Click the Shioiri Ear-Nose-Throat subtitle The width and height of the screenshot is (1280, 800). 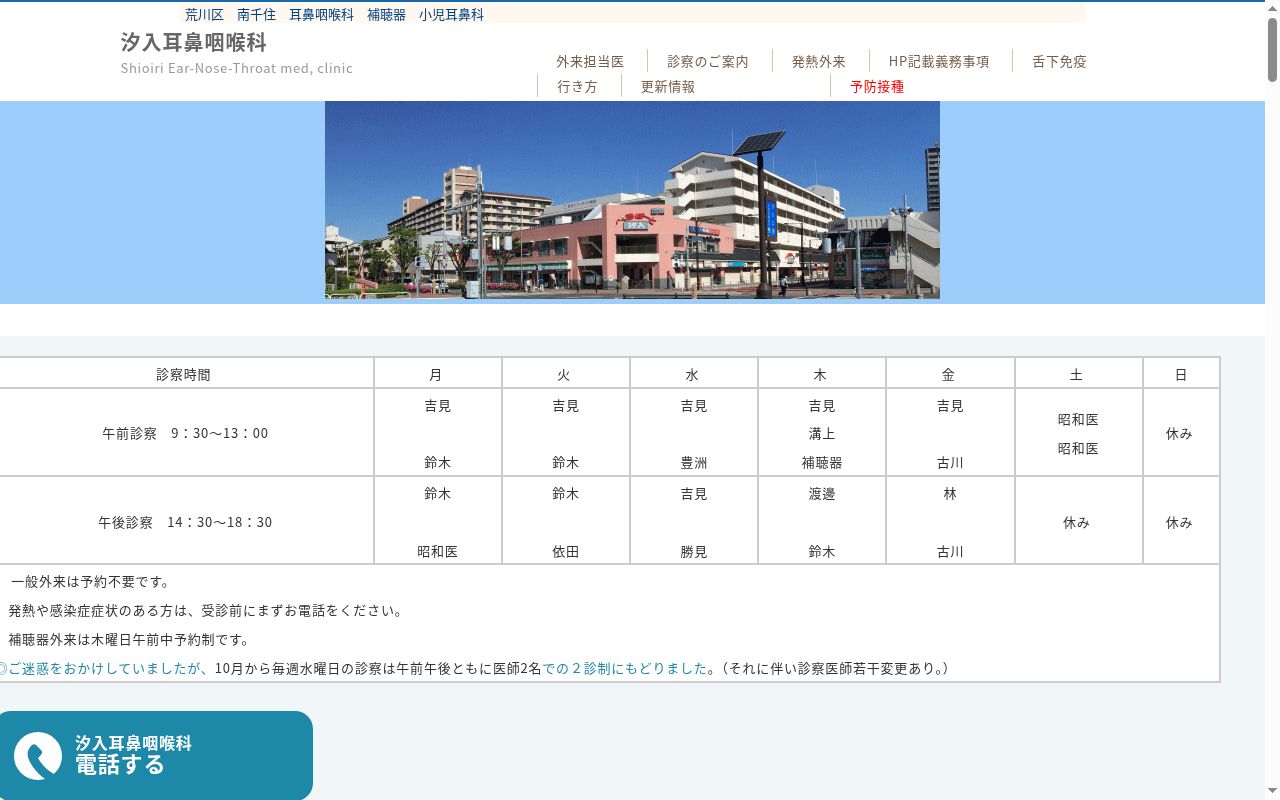pyautogui.click(x=237, y=68)
